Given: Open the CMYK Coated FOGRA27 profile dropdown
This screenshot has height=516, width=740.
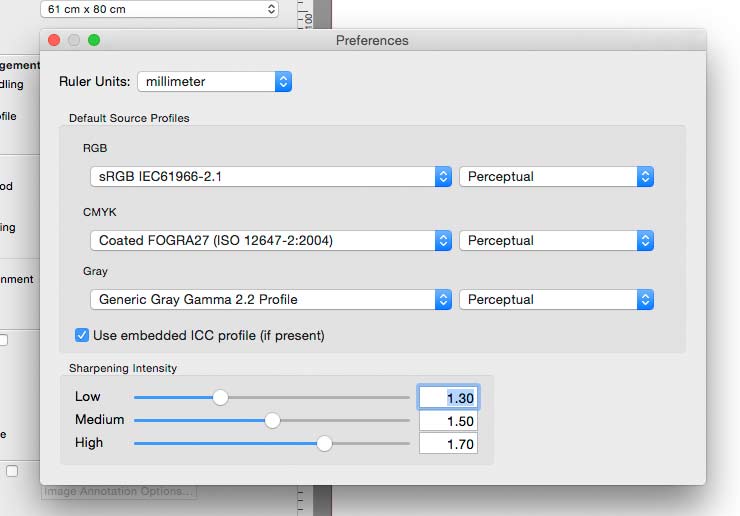Looking at the screenshot, I should [271, 241].
